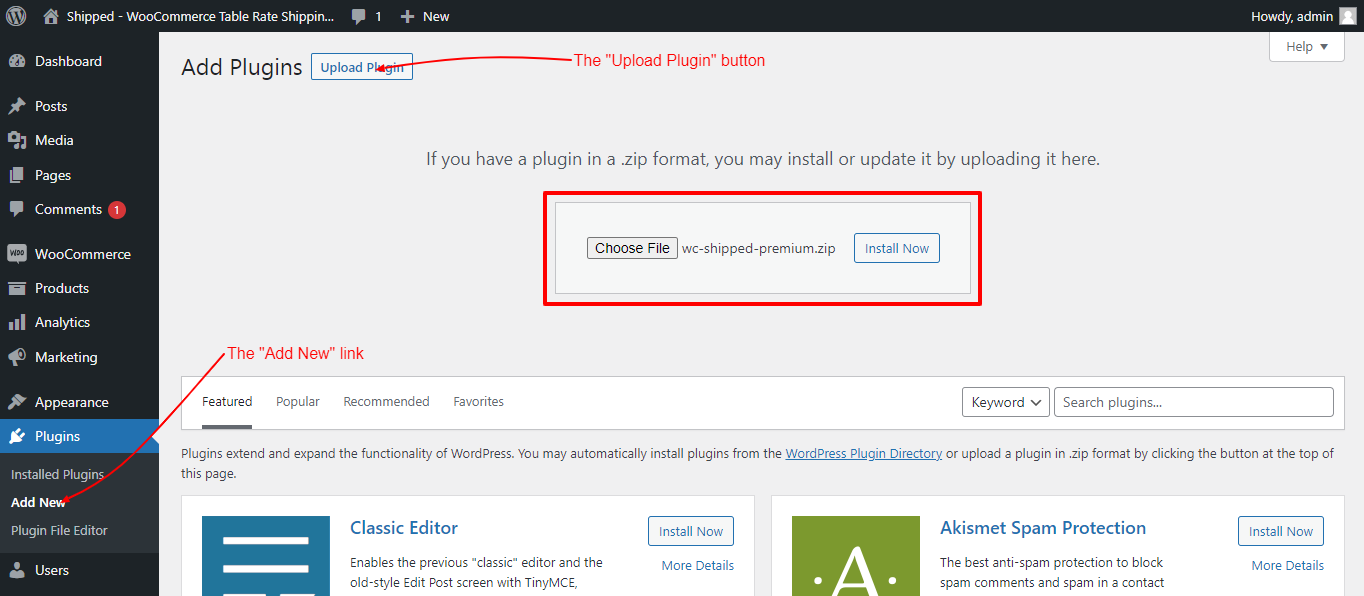Click the Dashboard gauge icon

tap(17, 61)
